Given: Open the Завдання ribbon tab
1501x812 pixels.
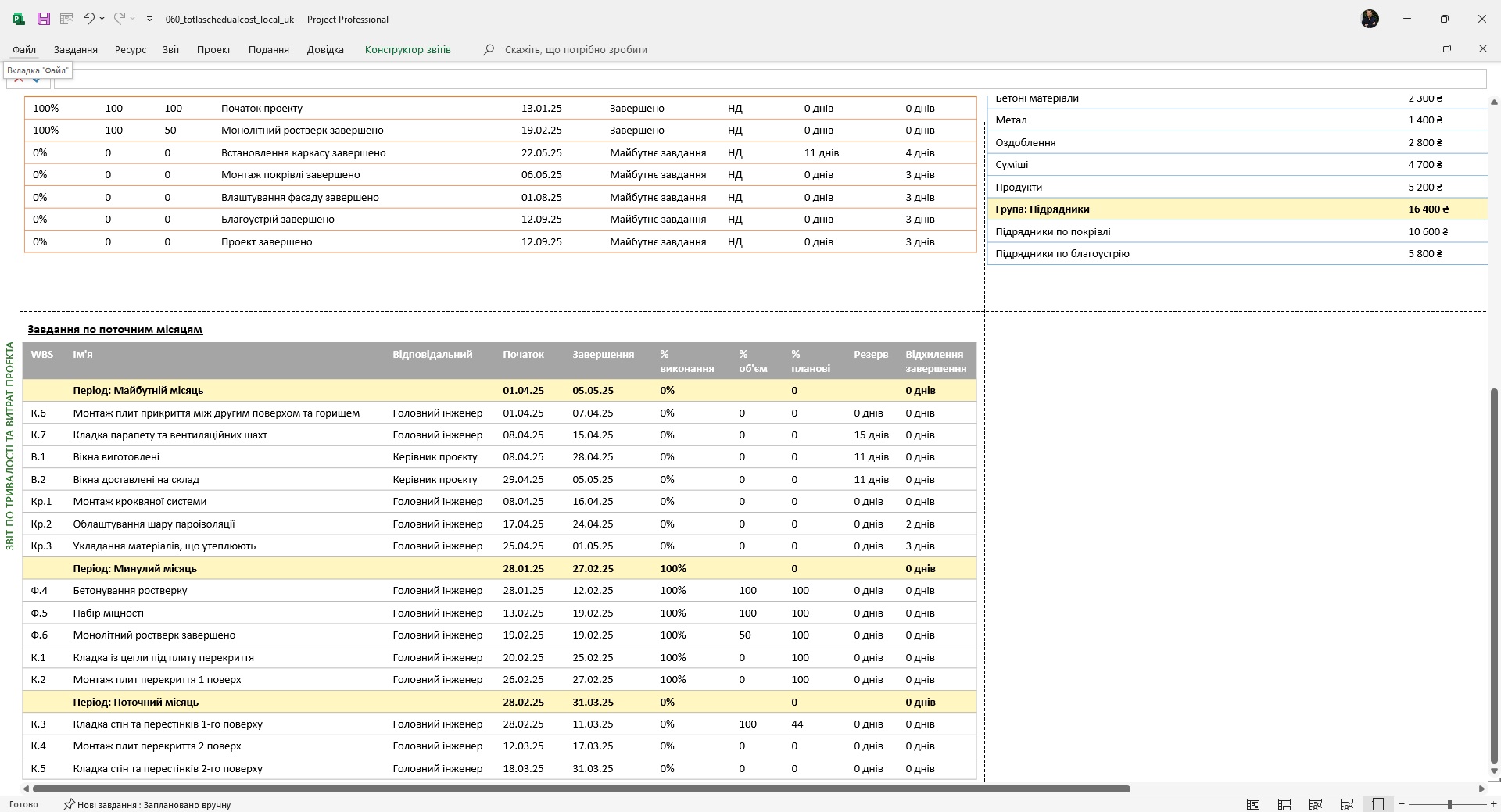Looking at the screenshot, I should 76,49.
